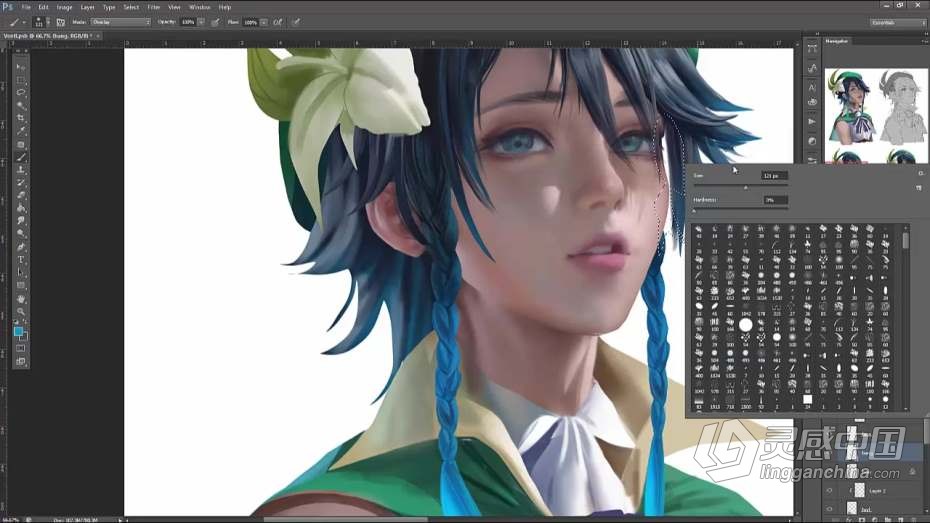
Task: Open the Edit menu
Action: pos(43,7)
